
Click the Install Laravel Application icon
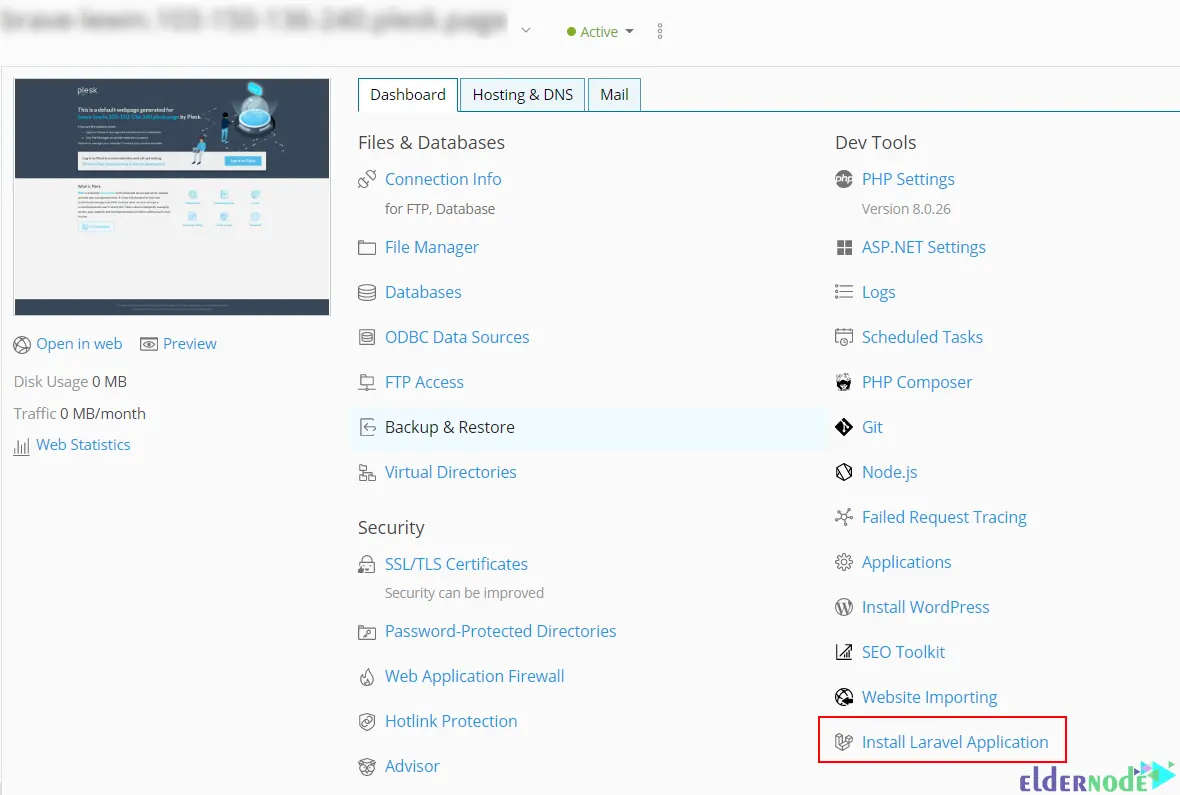[844, 742]
